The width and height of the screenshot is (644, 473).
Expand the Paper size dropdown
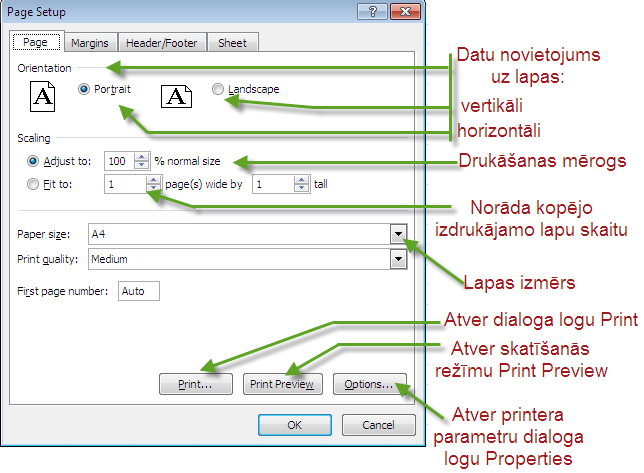pyautogui.click(x=398, y=234)
